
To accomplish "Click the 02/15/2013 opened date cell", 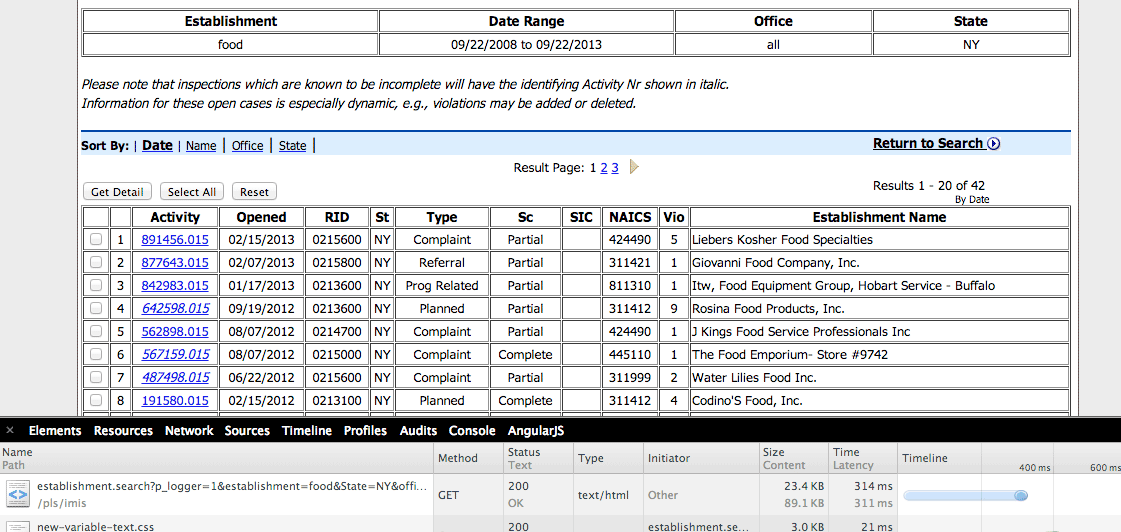I will [261, 240].
